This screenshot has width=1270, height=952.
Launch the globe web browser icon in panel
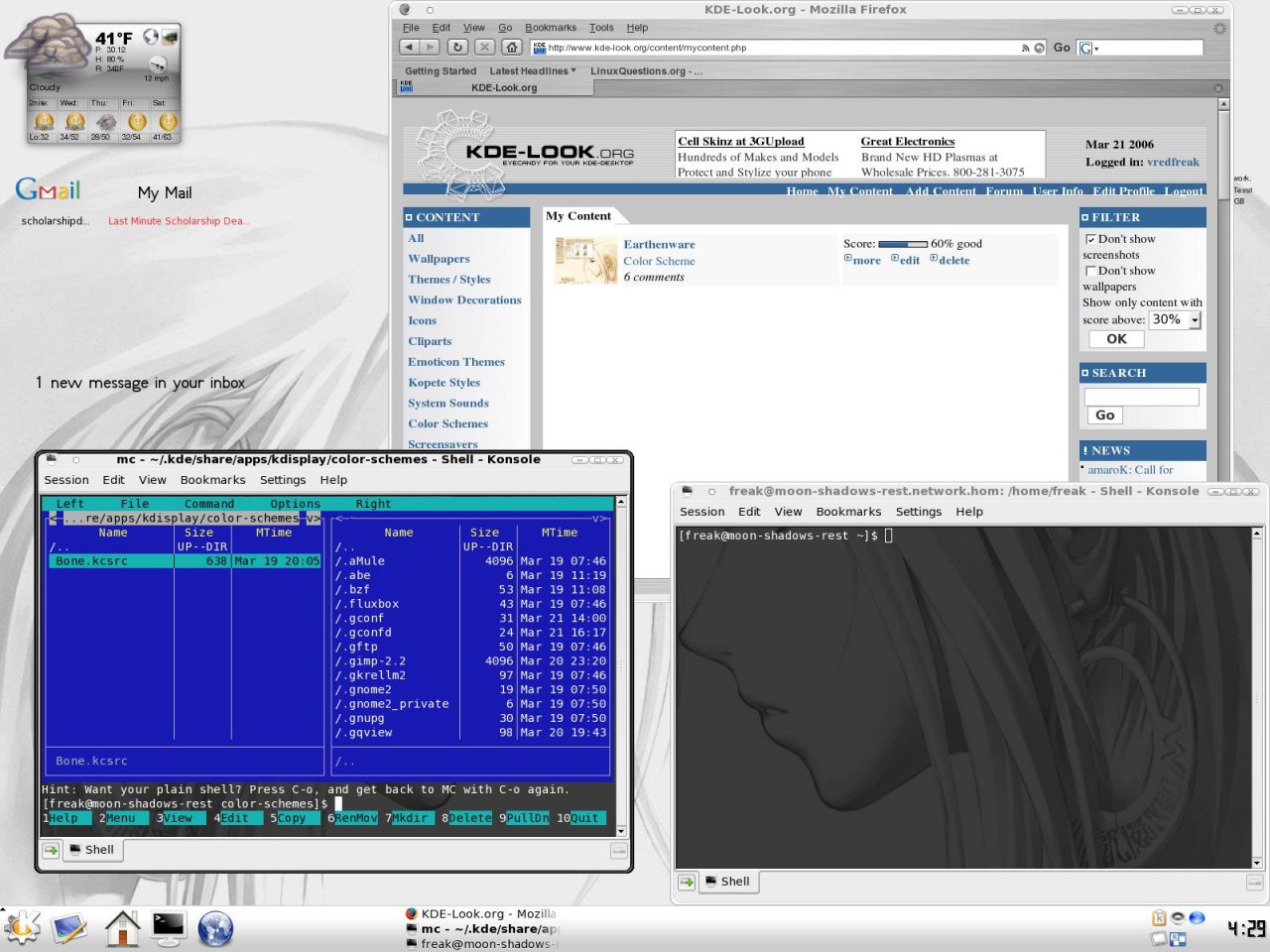coord(215,928)
